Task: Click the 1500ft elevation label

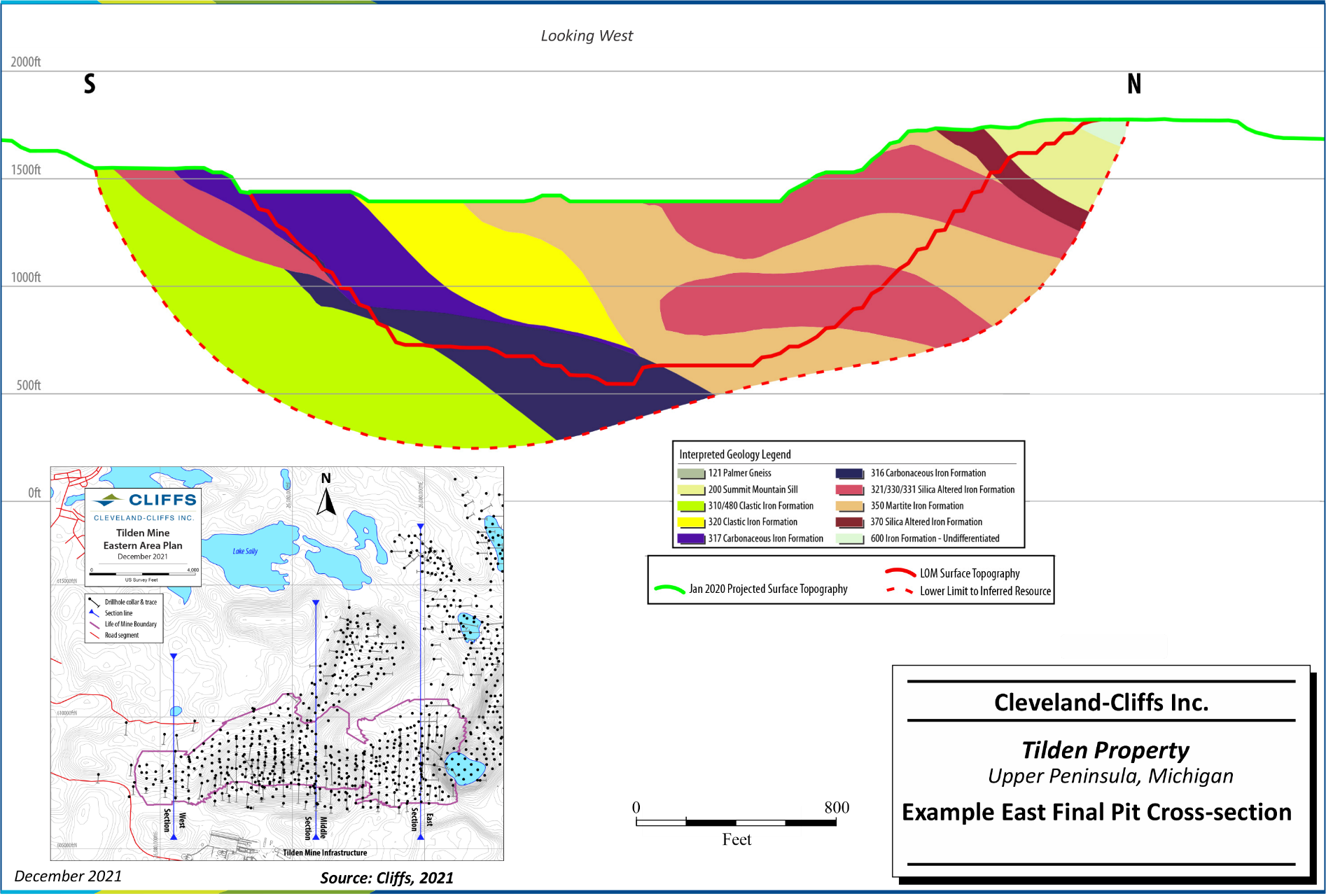Action: pyautogui.click(x=26, y=169)
